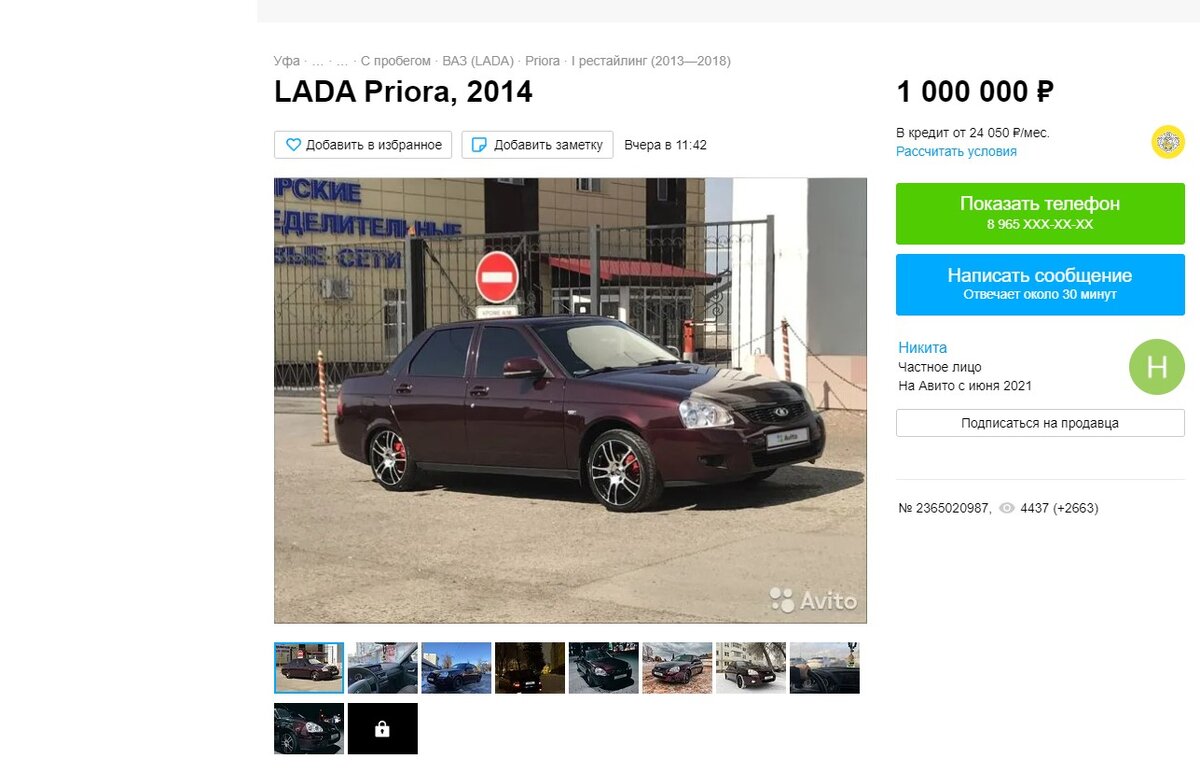
Task: Click the eye views icon near 4437
Action: (x=1007, y=508)
